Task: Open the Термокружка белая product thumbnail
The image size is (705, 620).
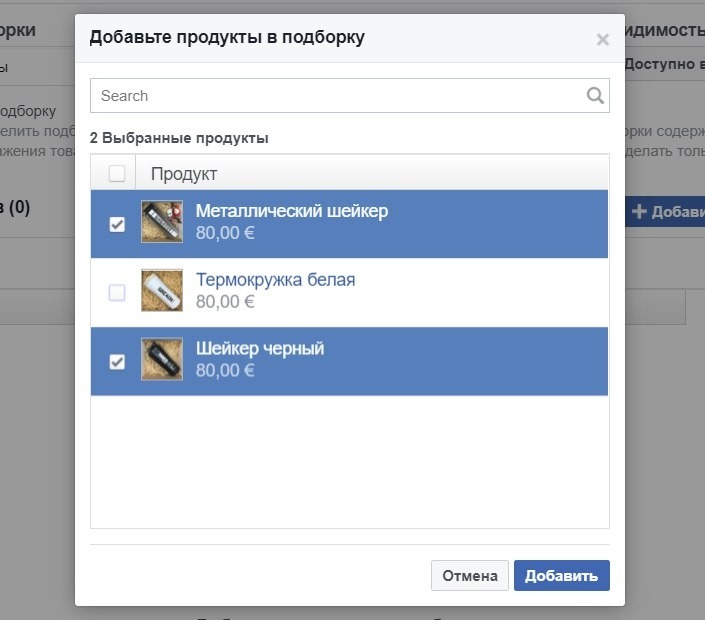Action: pos(162,290)
